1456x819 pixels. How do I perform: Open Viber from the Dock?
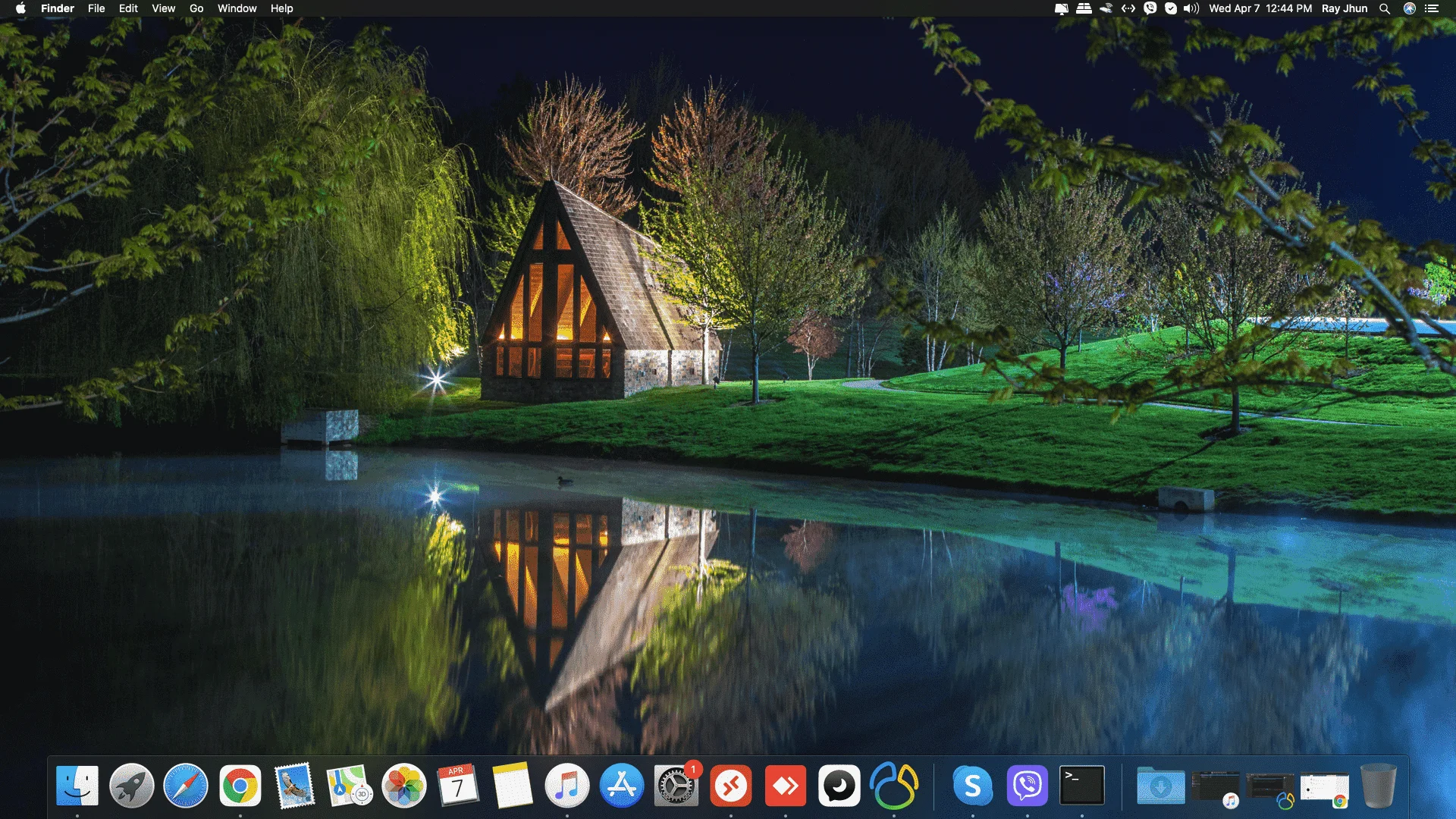1028,786
